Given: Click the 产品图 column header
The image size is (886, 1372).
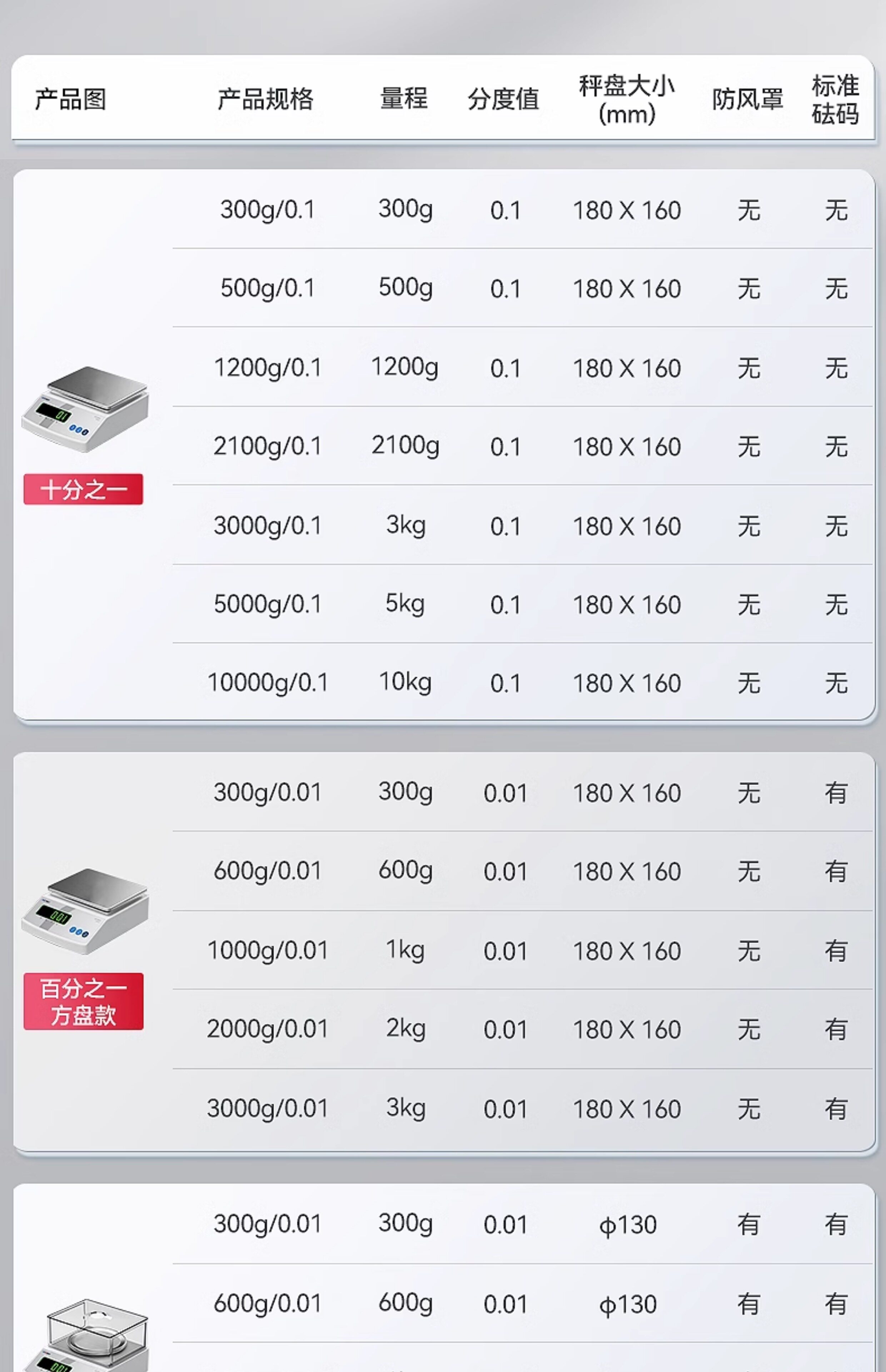Looking at the screenshot, I should tap(70, 99).
